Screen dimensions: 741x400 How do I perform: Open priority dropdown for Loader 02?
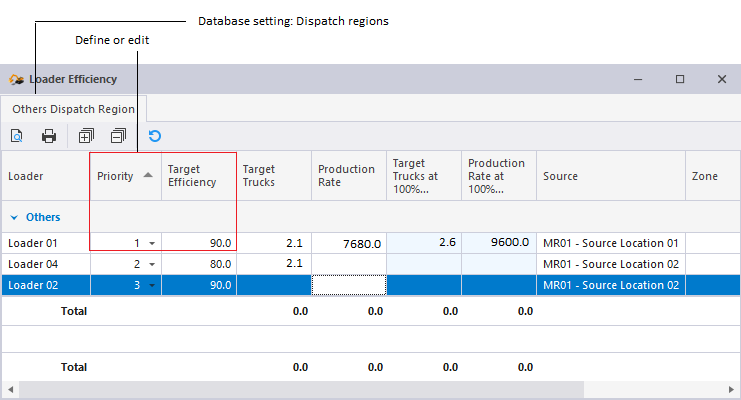pos(152,285)
